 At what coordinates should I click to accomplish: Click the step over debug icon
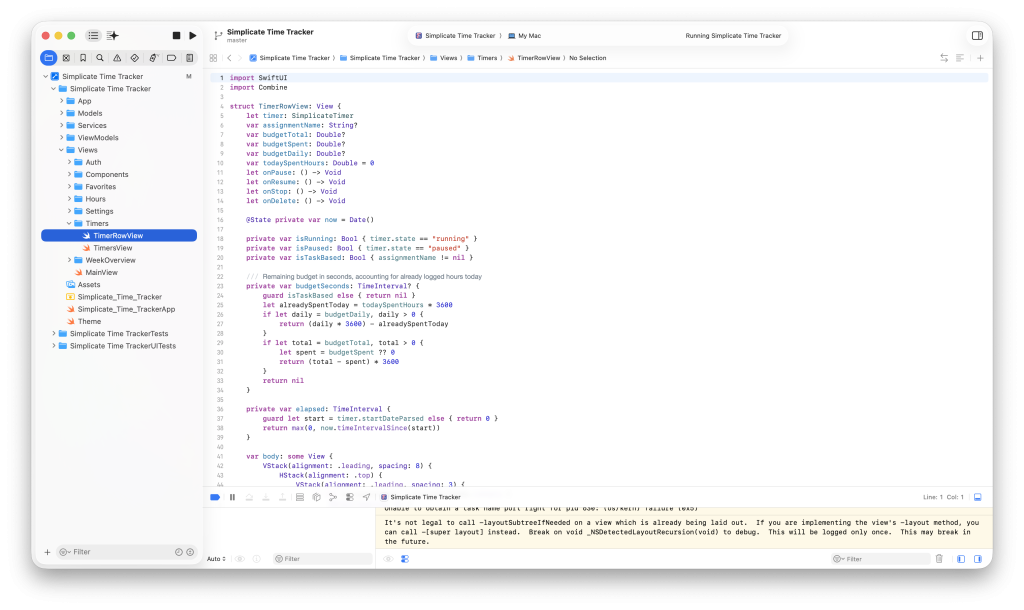(249, 497)
